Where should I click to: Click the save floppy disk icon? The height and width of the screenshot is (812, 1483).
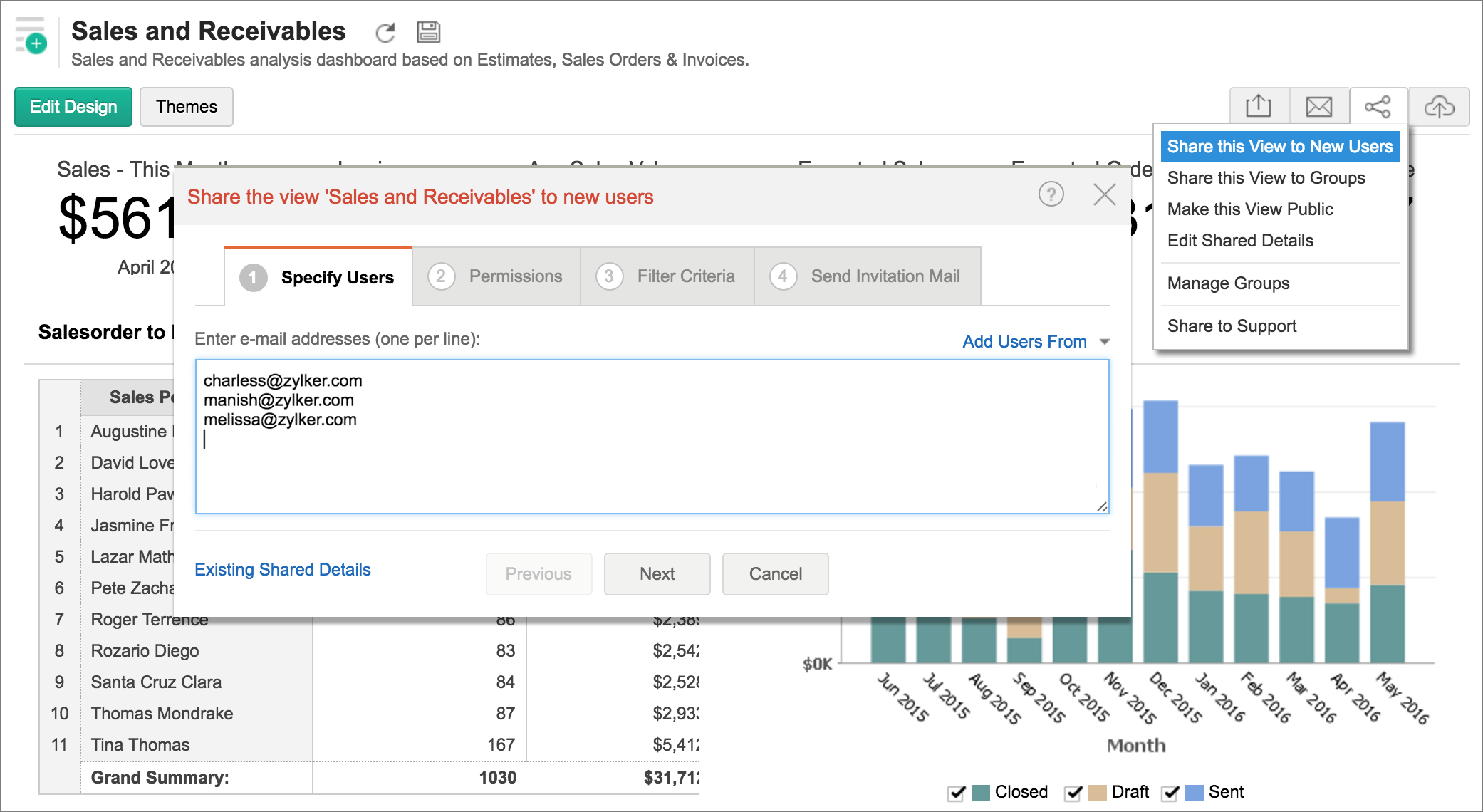point(428,32)
